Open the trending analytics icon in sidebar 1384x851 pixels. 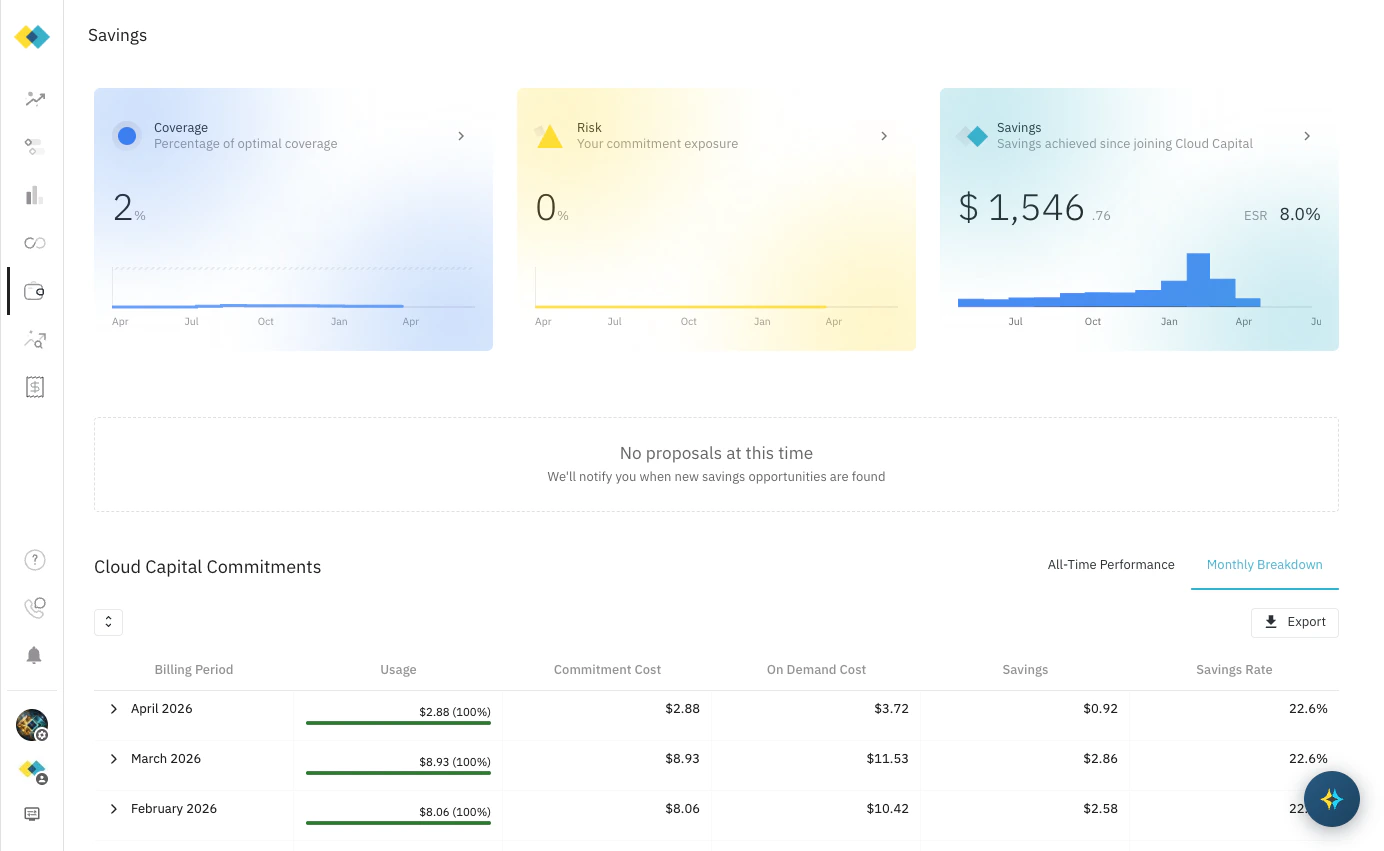click(x=35, y=99)
